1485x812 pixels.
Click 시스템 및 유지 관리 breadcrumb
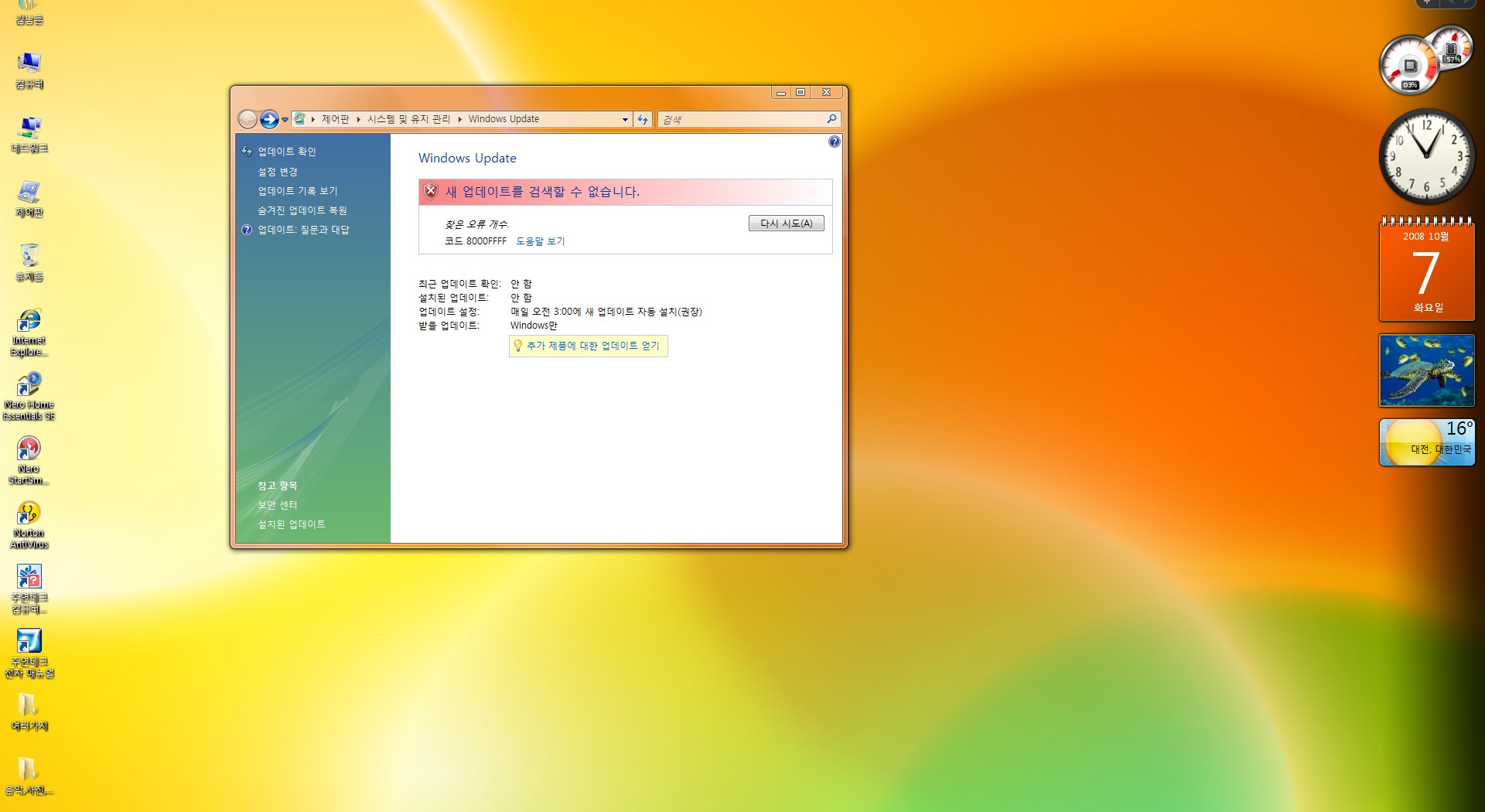(408, 119)
